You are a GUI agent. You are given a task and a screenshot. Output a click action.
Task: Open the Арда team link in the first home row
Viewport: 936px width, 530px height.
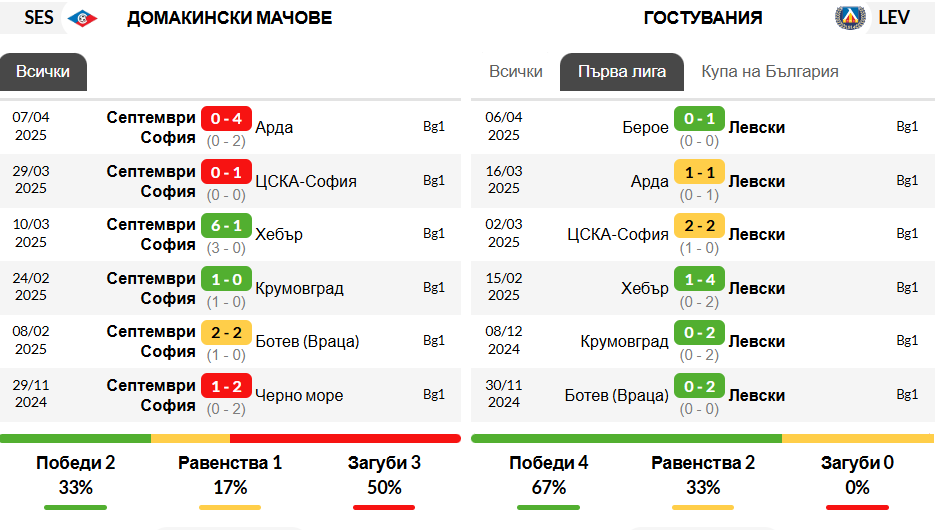click(274, 127)
